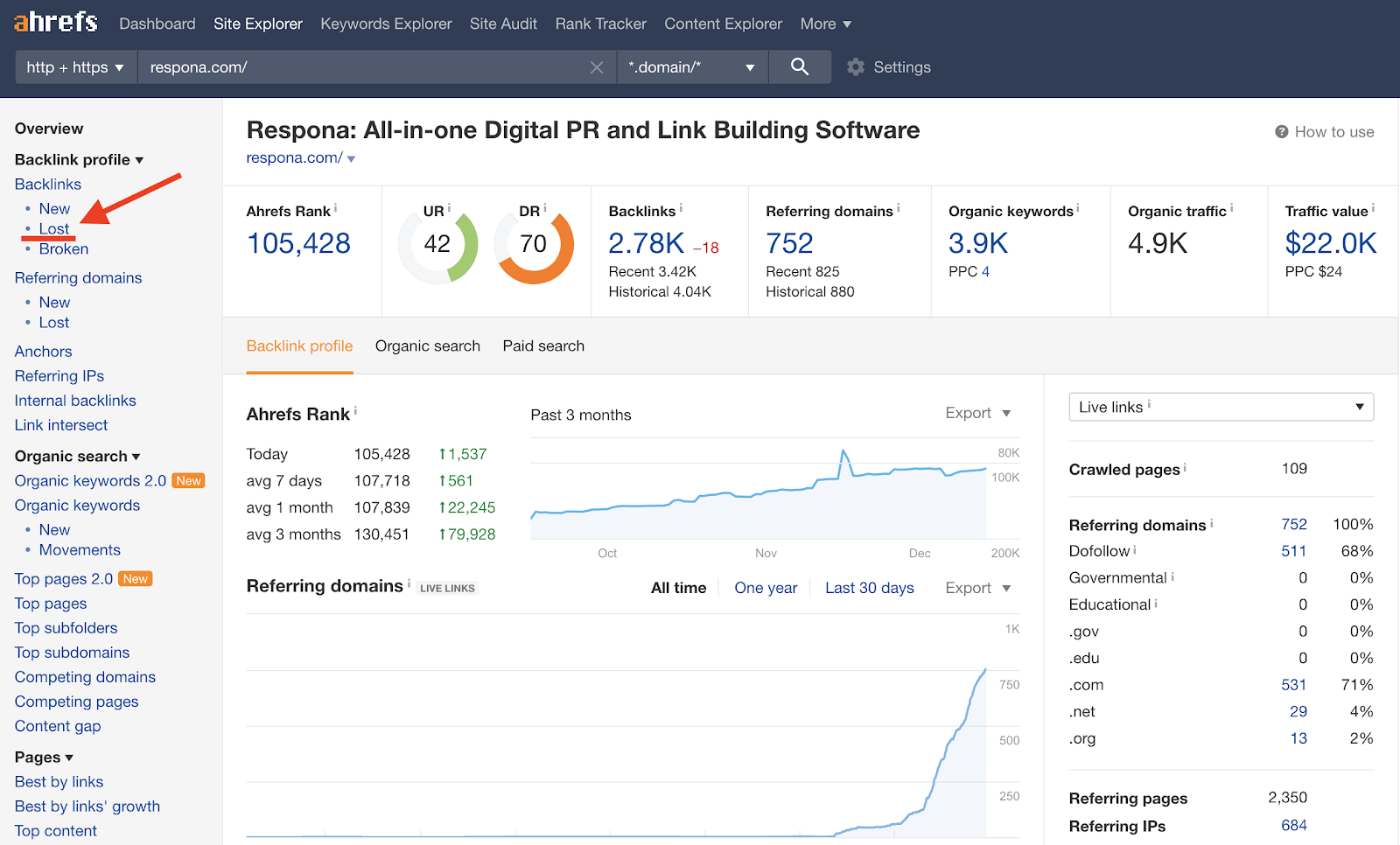Screen dimensions: 1400x845
Task: Click the 2.78K backlinks count
Action: click(646, 243)
